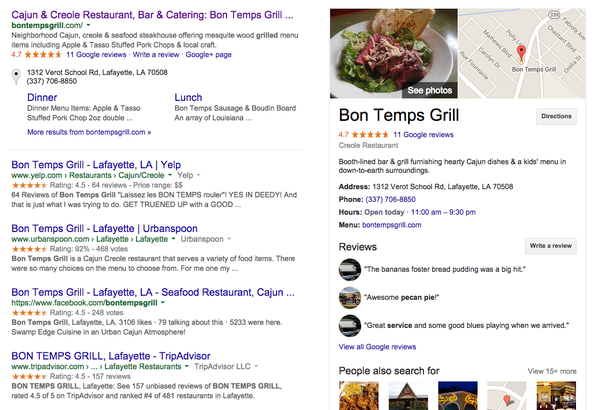Click View 15+ more link
Viewport: 600px width, 410px height.
552,371
